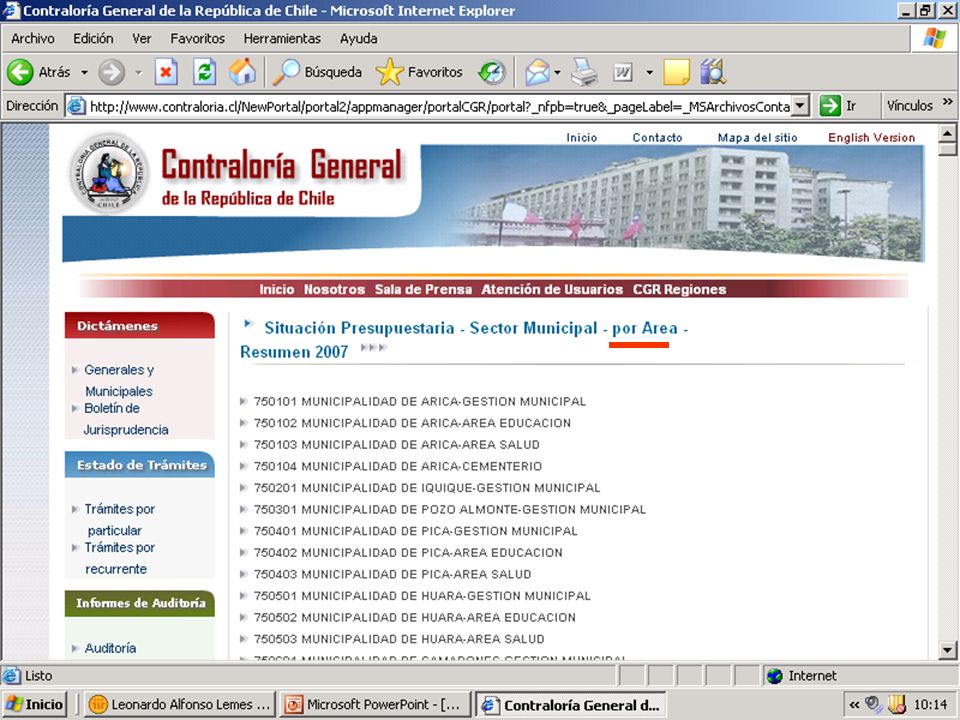Click Windows Inicio start button

[x=35, y=705]
